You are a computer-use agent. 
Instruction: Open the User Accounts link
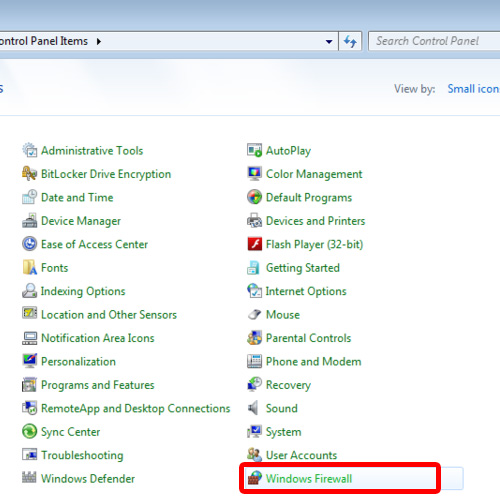(301, 455)
